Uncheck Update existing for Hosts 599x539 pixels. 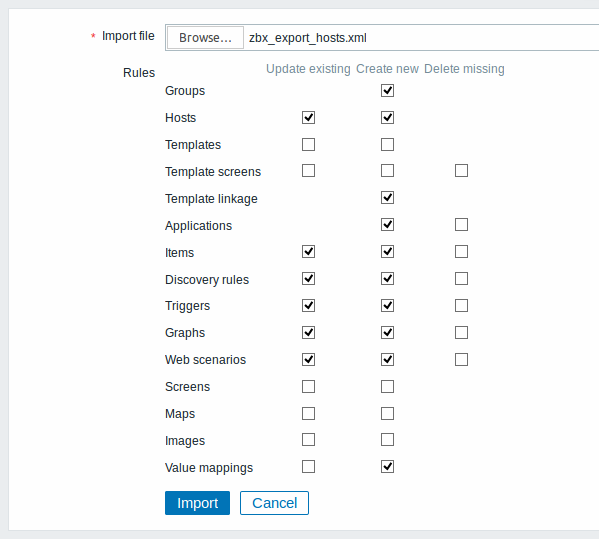308,117
